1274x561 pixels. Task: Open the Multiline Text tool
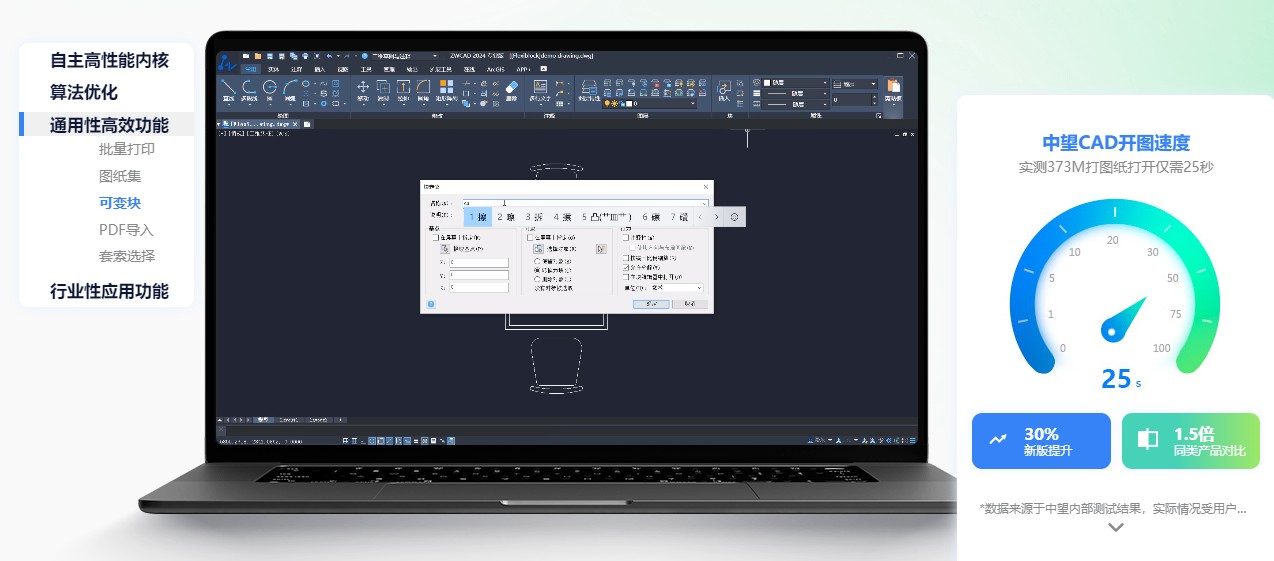coord(540,90)
